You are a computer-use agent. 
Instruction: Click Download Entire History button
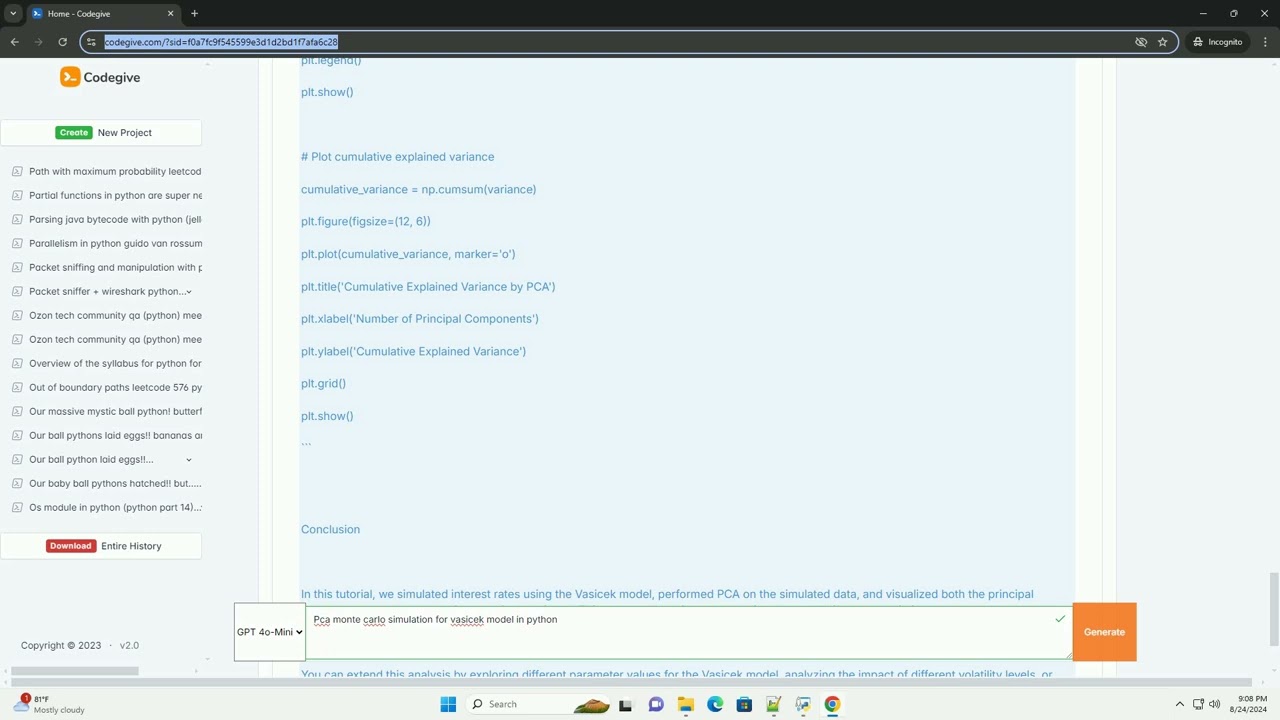point(101,546)
